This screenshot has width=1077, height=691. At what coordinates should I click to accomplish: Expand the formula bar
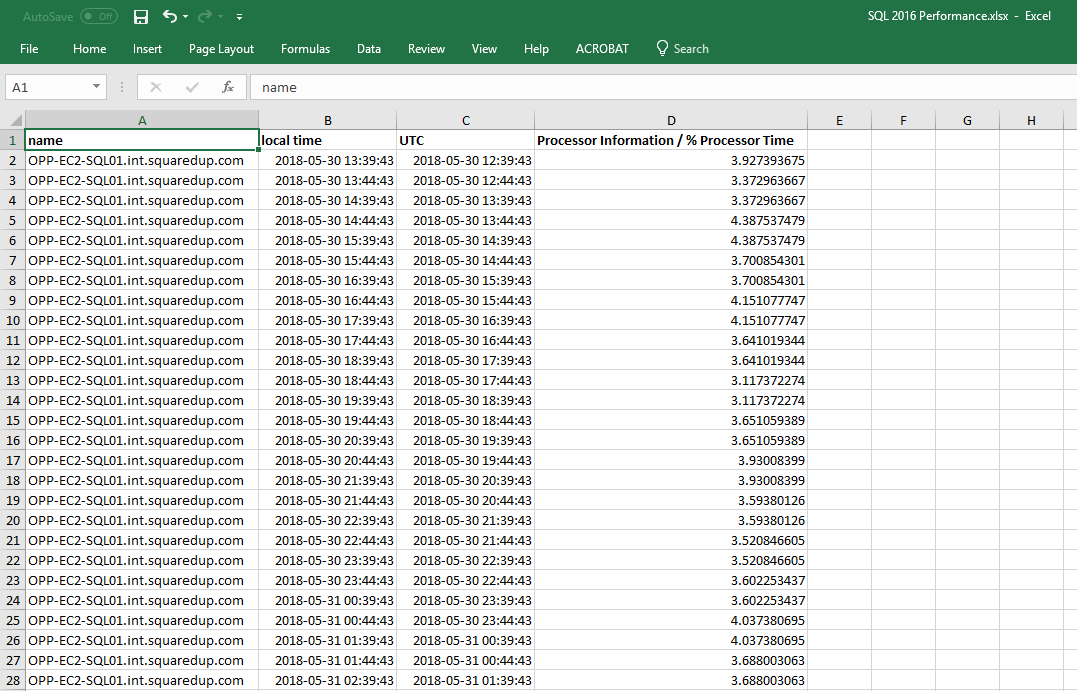1070,87
